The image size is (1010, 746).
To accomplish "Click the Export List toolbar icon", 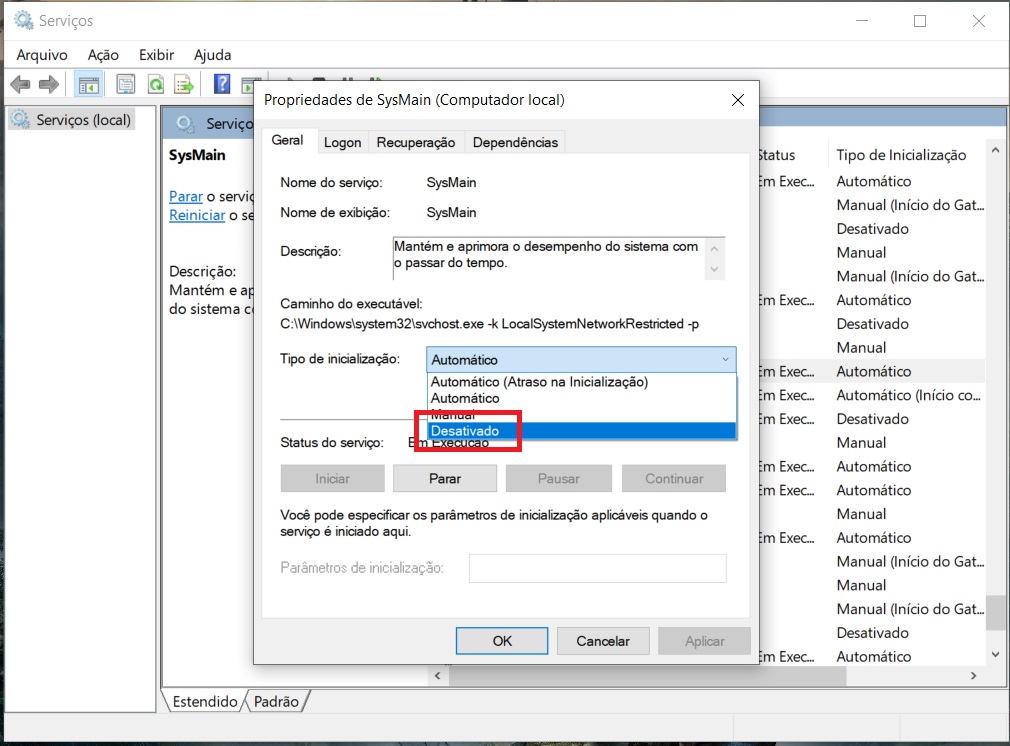I will [184, 84].
